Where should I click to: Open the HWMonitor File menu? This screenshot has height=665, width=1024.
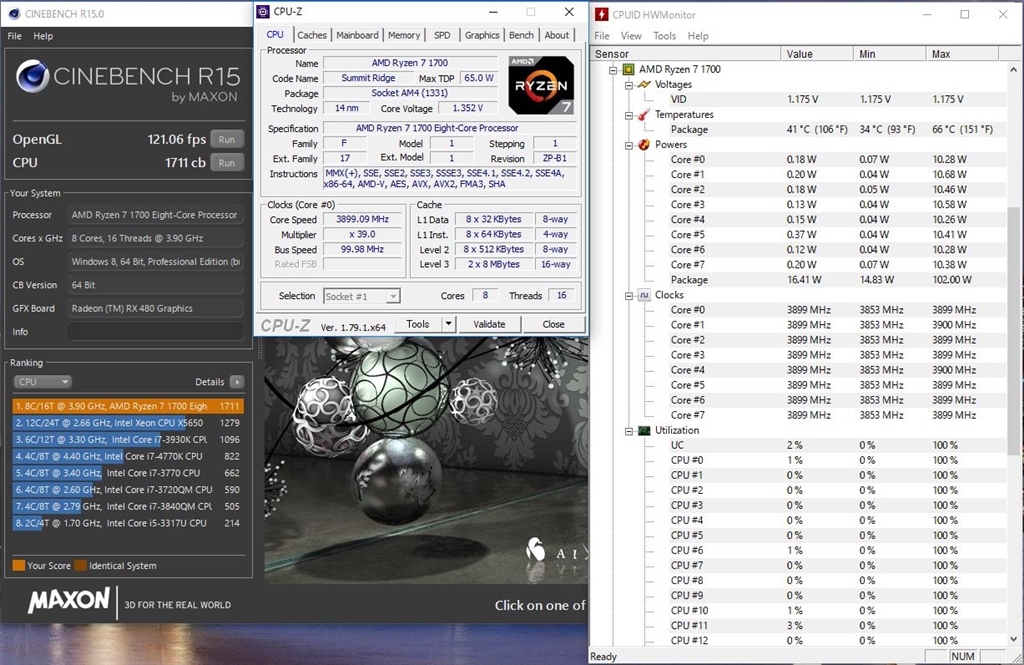(601, 36)
